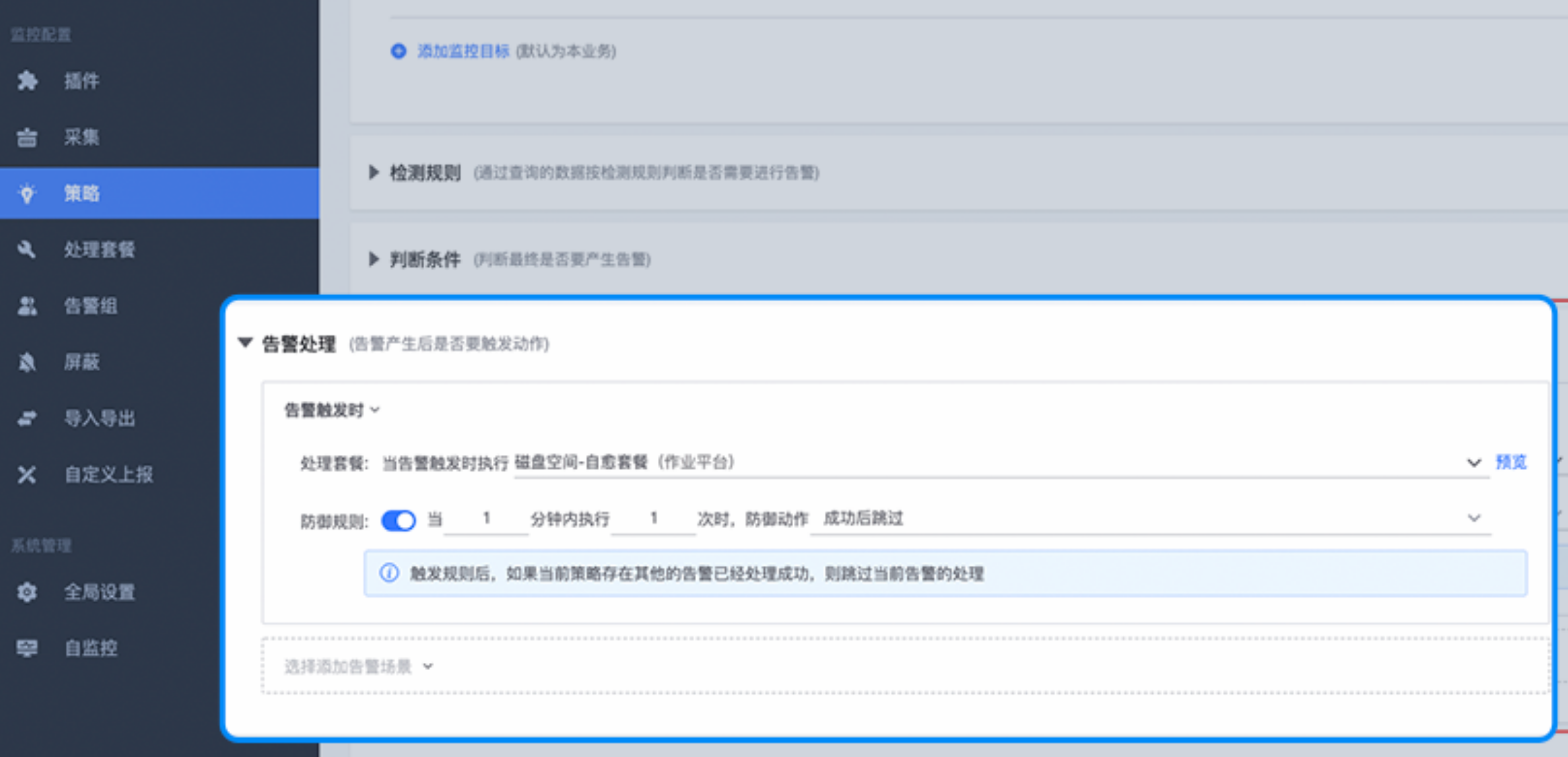
Task: Select the 策略 menu item
Action: pyautogui.click(x=81, y=194)
